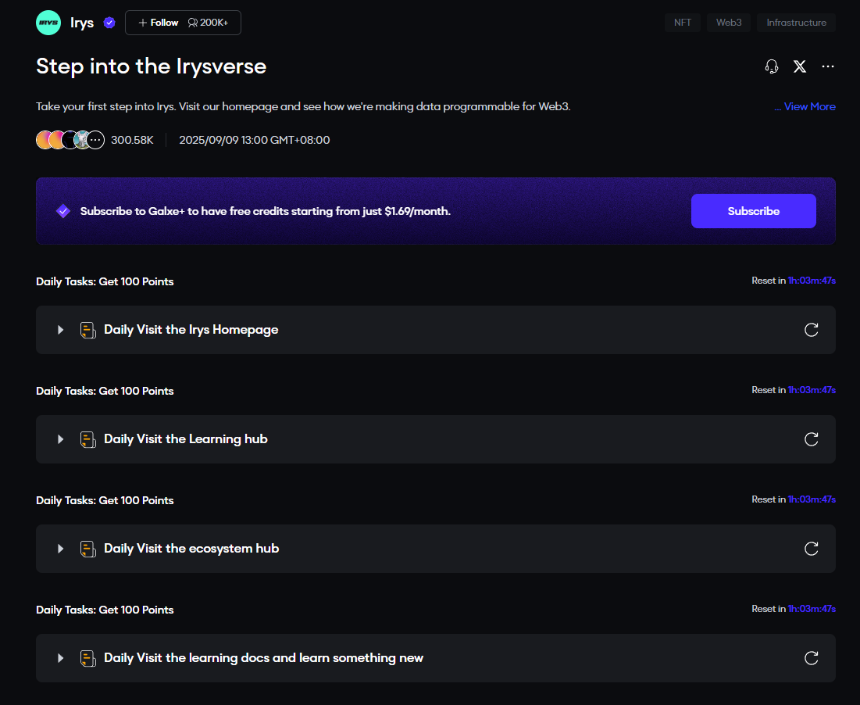The height and width of the screenshot is (705, 860).
Task: Expand the Daily Visit Learning hub task
Action: coord(60,439)
